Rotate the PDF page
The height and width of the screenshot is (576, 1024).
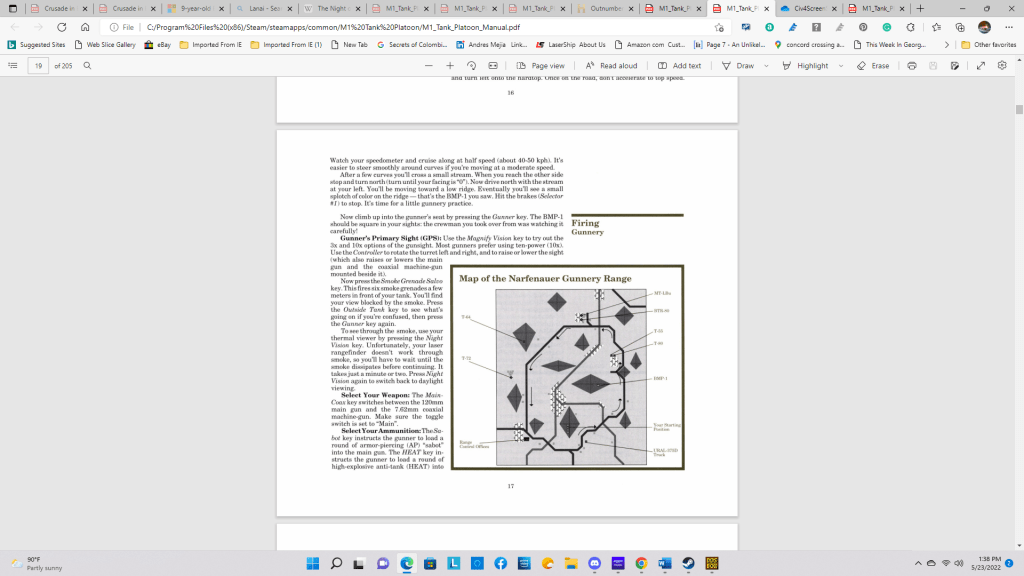pos(471,65)
